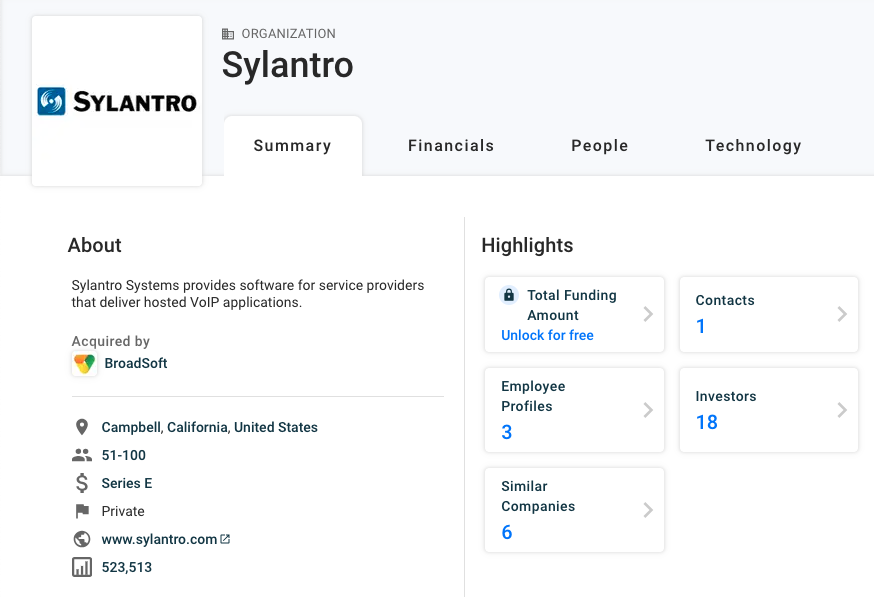Click the BroadSoft logo icon
The height and width of the screenshot is (597, 874).
pos(85,364)
